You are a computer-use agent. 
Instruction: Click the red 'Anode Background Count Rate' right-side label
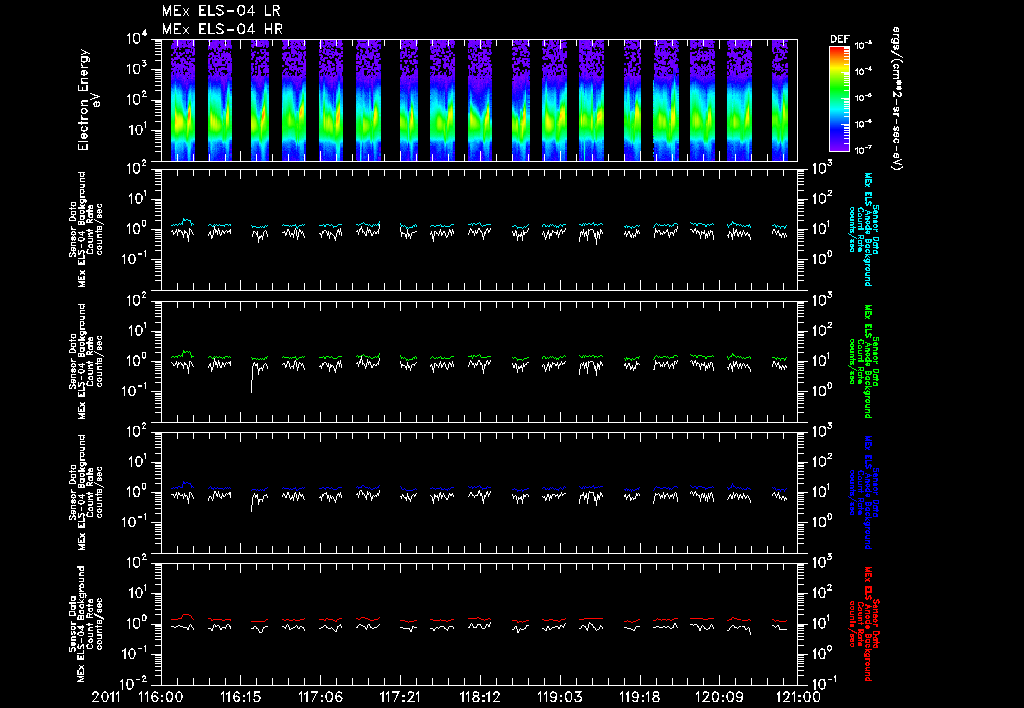coord(863,623)
